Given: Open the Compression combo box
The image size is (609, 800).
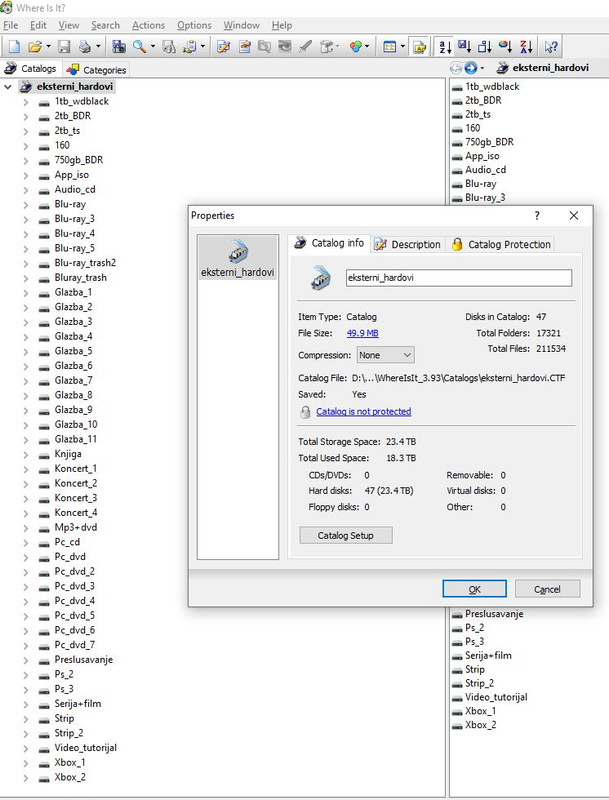Looking at the screenshot, I should pyautogui.click(x=386, y=355).
